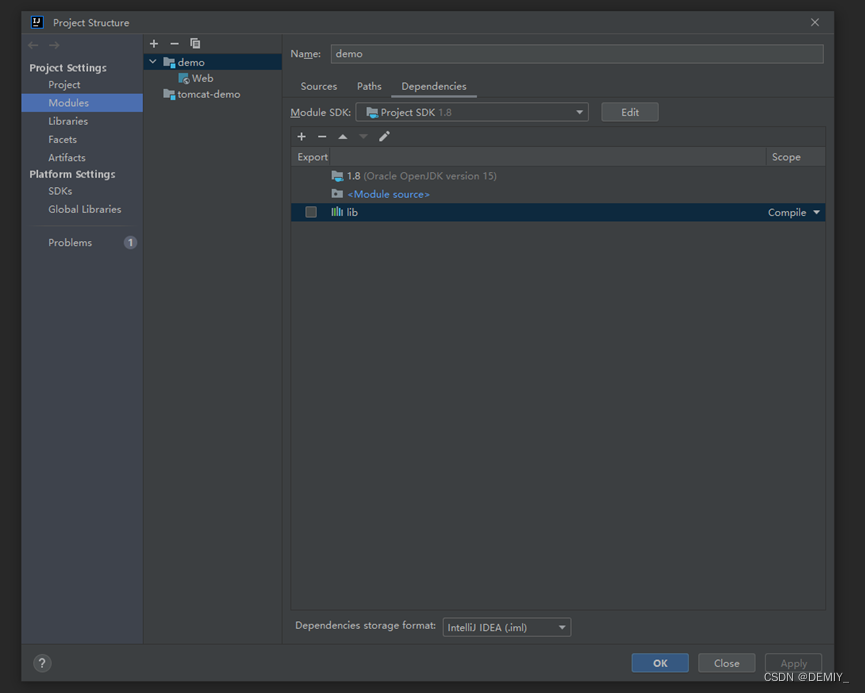Switch to the Paths tab
The width and height of the screenshot is (865, 693).
click(x=369, y=86)
